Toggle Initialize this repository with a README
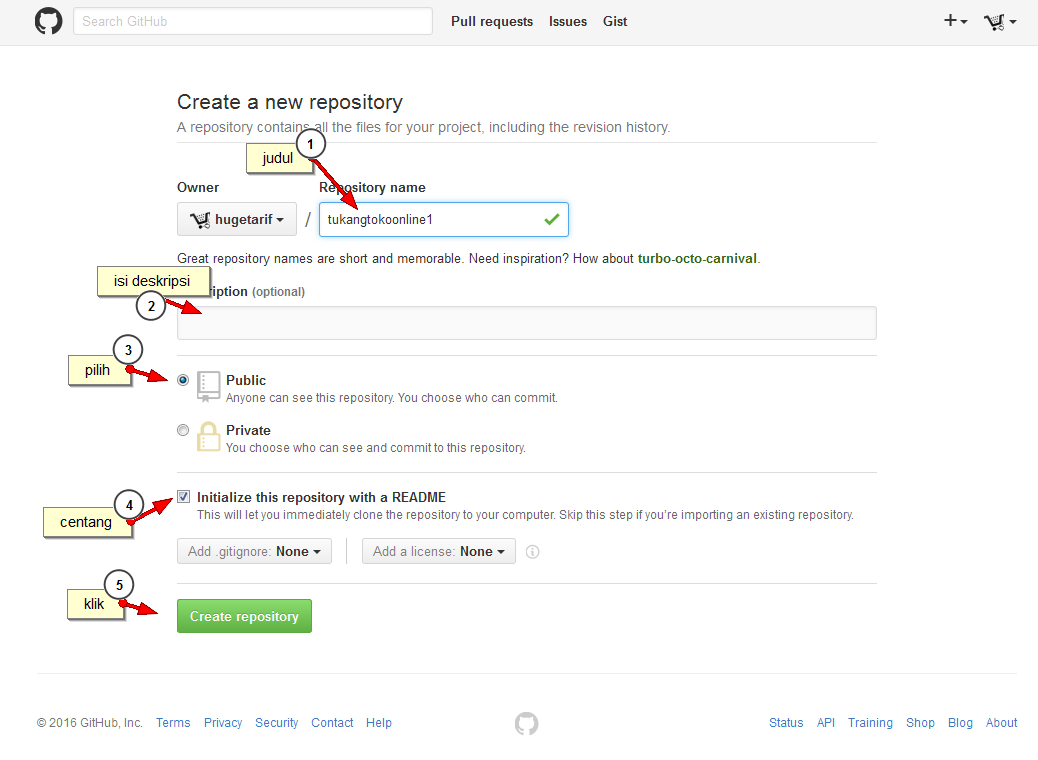This screenshot has height=760, width=1038. (x=183, y=497)
